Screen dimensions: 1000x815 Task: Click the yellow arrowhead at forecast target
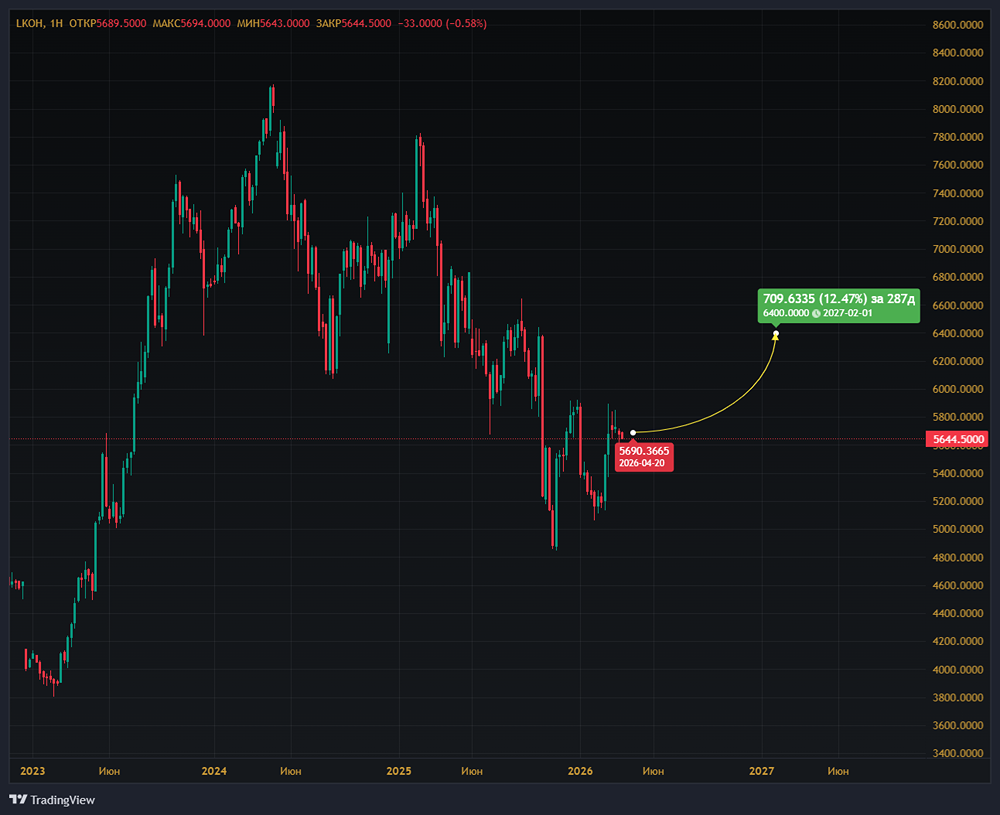[x=776, y=334]
